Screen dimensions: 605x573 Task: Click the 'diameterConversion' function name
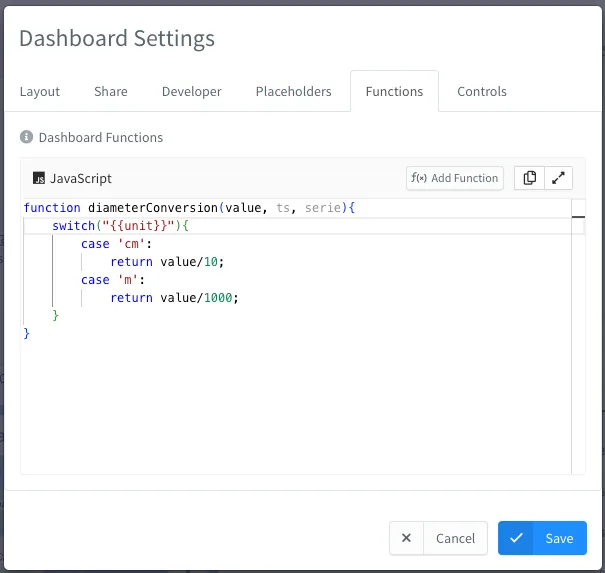153,208
